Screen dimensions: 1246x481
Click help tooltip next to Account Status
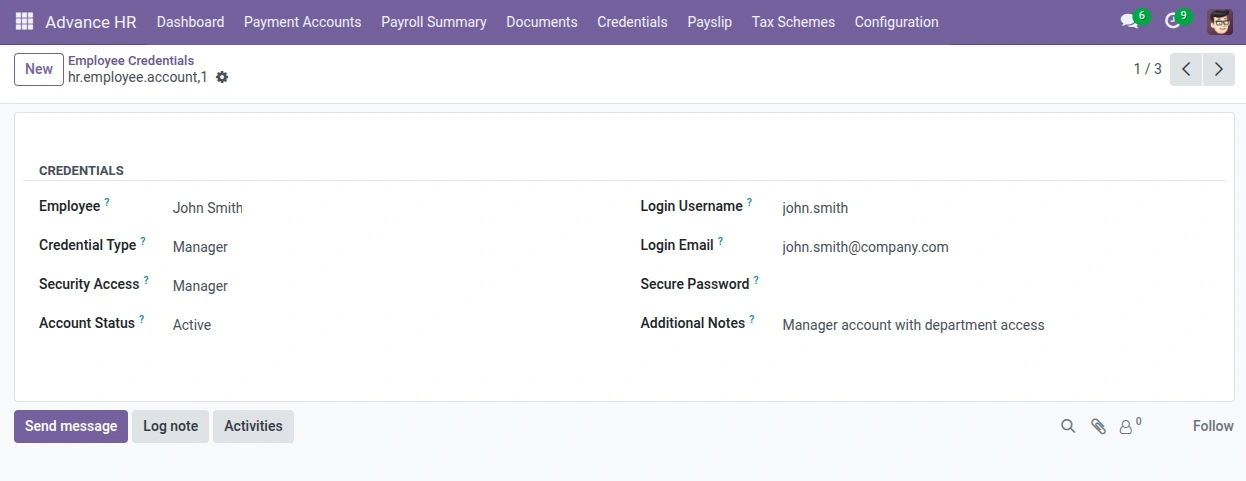coord(141,319)
